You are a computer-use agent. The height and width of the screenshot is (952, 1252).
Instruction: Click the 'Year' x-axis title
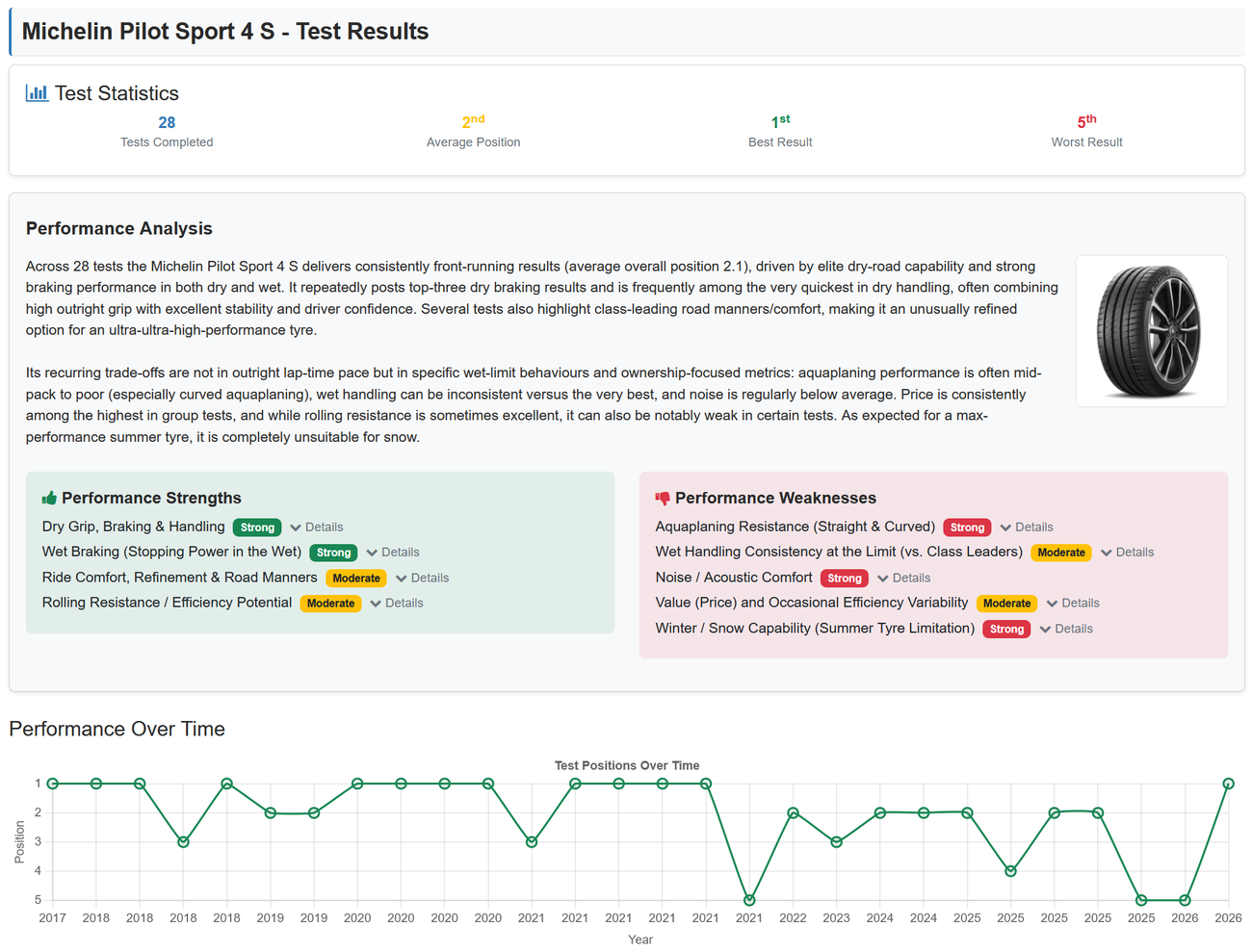click(640, 940)
